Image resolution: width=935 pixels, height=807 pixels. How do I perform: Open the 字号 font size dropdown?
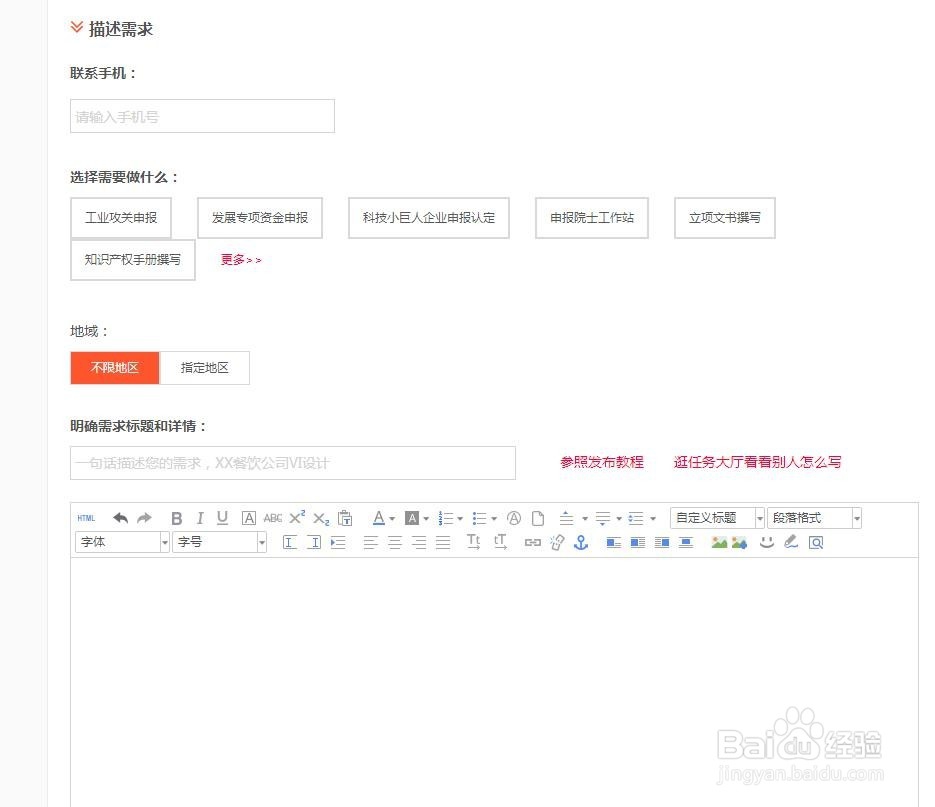pyautogui.click(x=219, y=542)
